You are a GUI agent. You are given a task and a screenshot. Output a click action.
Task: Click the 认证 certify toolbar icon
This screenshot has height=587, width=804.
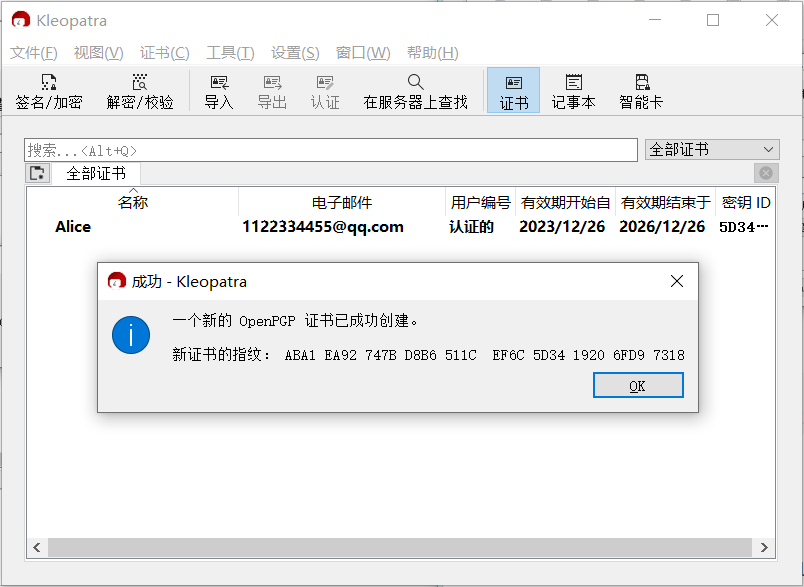[x=325, y=91]
